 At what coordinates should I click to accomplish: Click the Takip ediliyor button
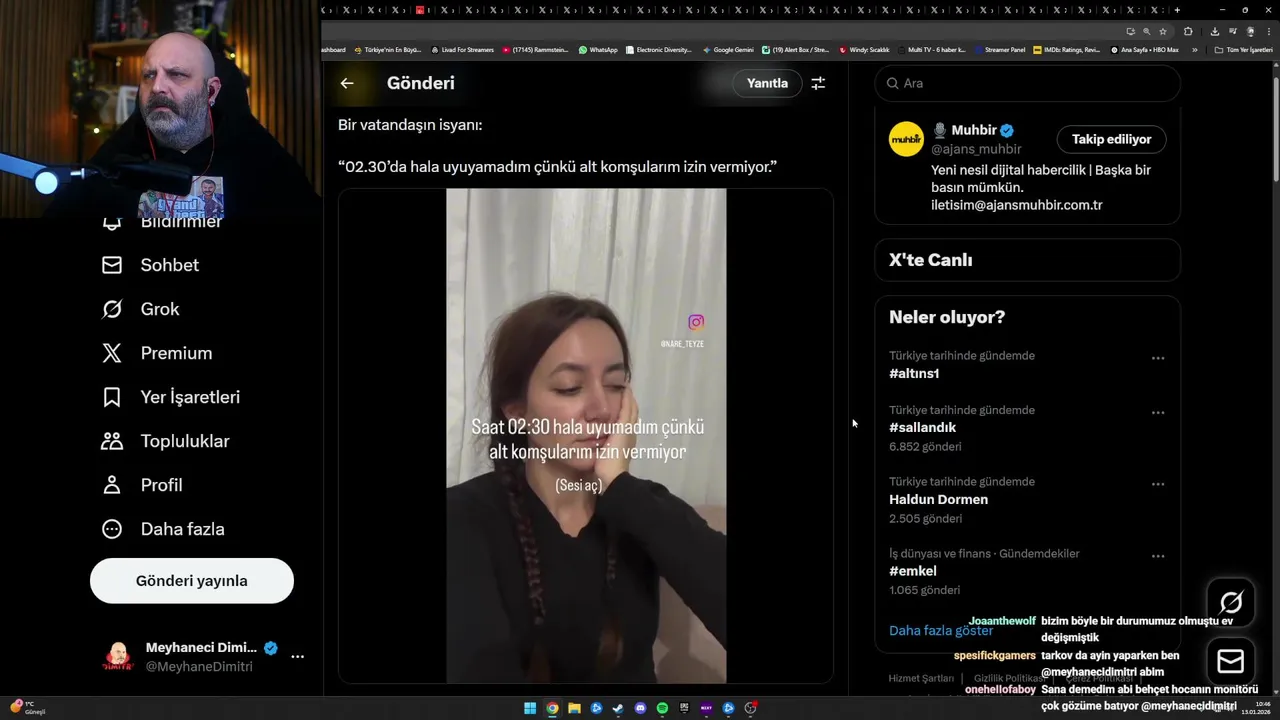pos(1111,139)
